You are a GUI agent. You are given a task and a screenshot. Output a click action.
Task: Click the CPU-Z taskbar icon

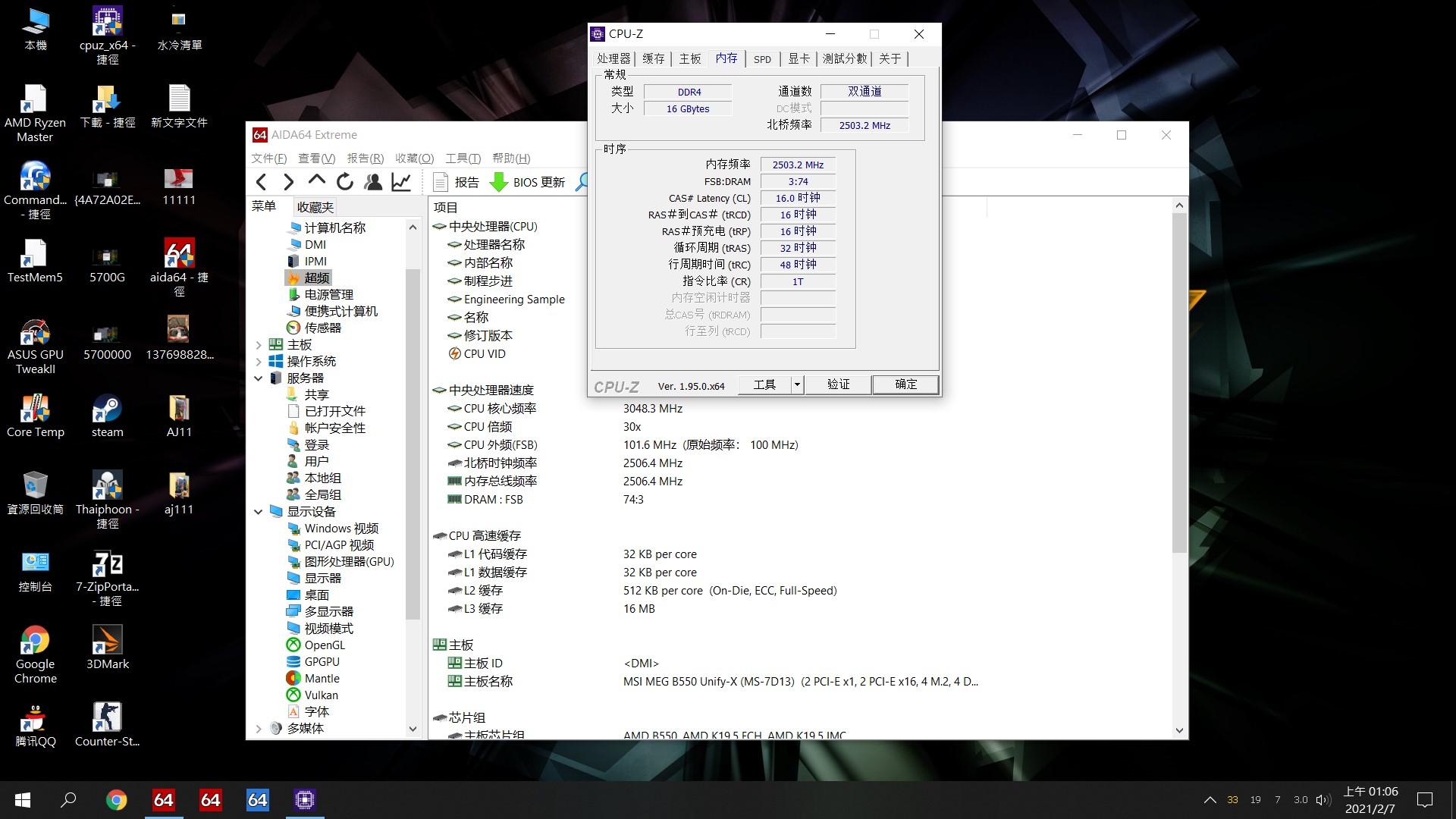coord(305,799)
